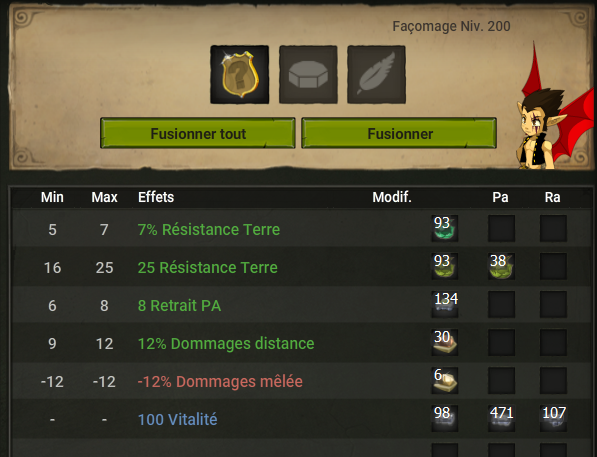Screen dimensions: 597x457
Task: Select the empty rune slot with octagon
Action: point(308,75)
